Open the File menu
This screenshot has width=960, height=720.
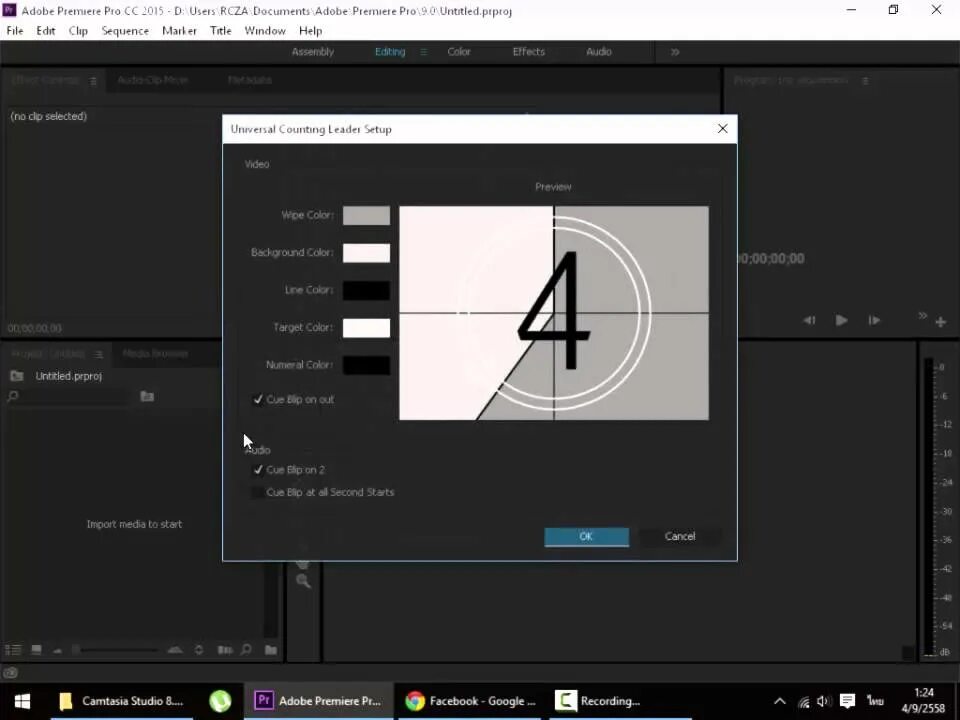point(15,31)
